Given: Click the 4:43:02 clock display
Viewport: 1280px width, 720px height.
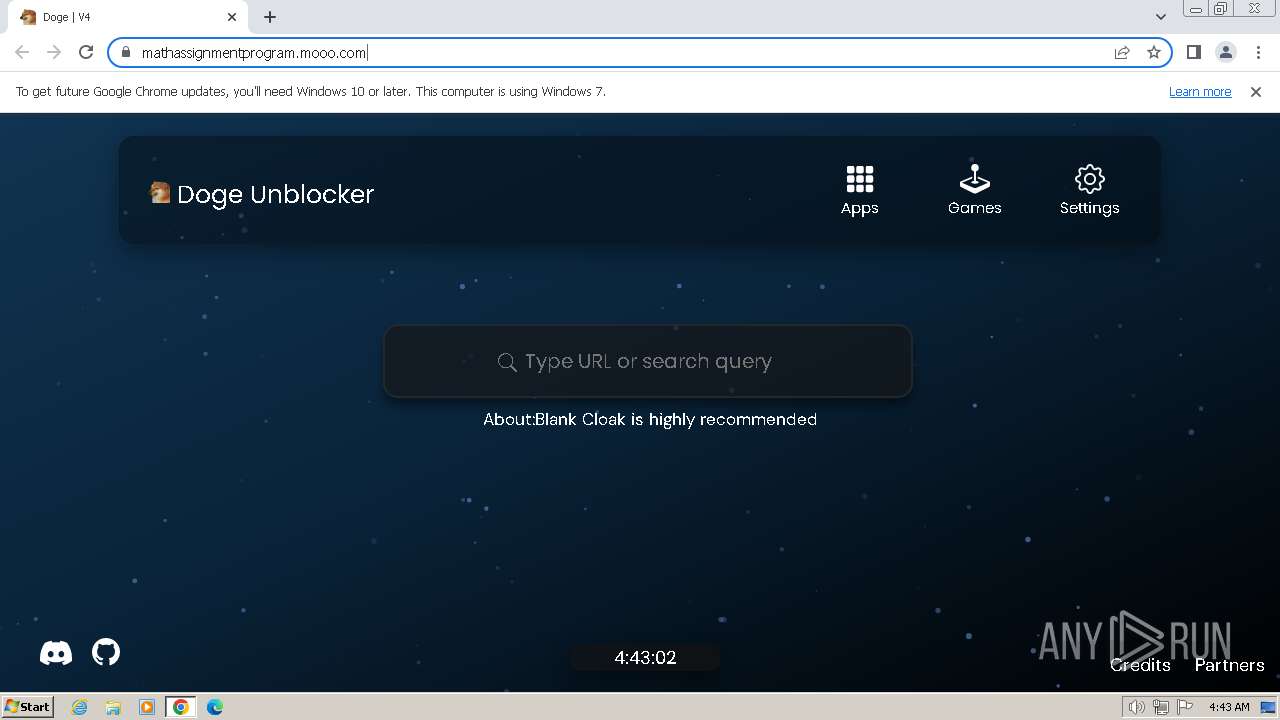Looking at the screenshot, I should pos(645,657).
